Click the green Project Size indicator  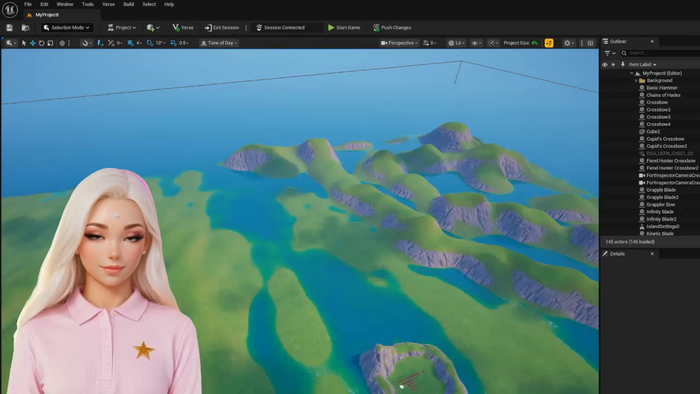point(534,43)
